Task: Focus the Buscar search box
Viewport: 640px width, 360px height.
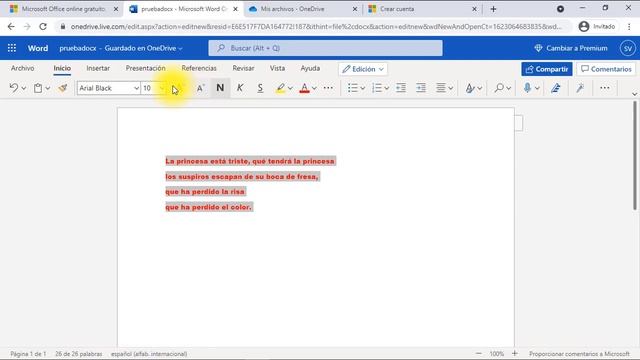Action: (x=325, y=48)
